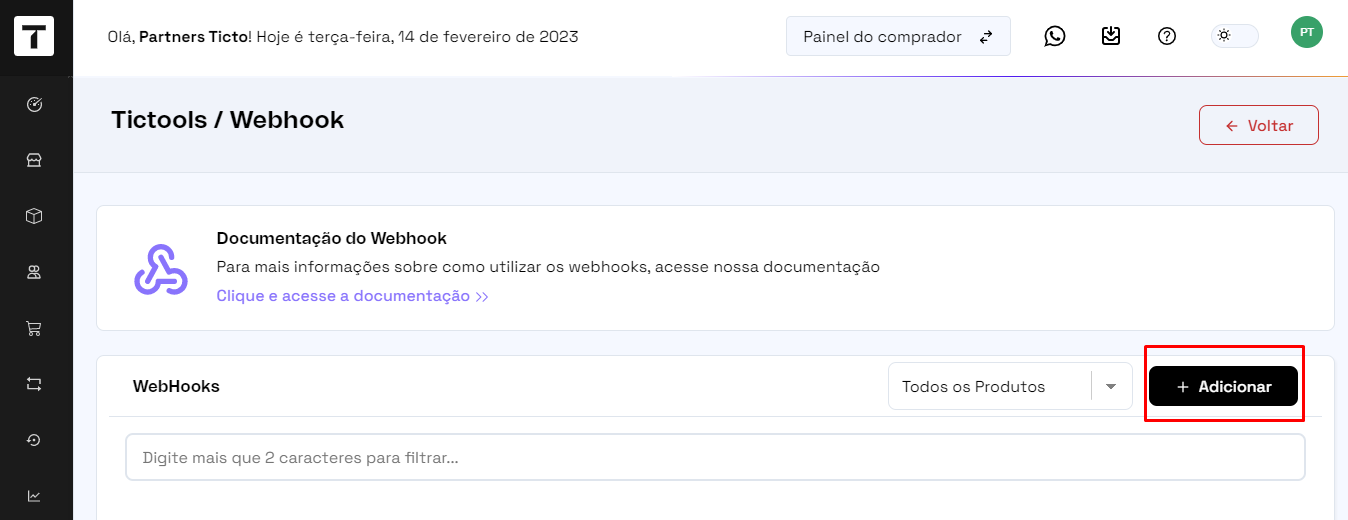Open the help question mark icon
Image resolution: width=1348 pixels, height=520 pixels.
click(1167, 36)
